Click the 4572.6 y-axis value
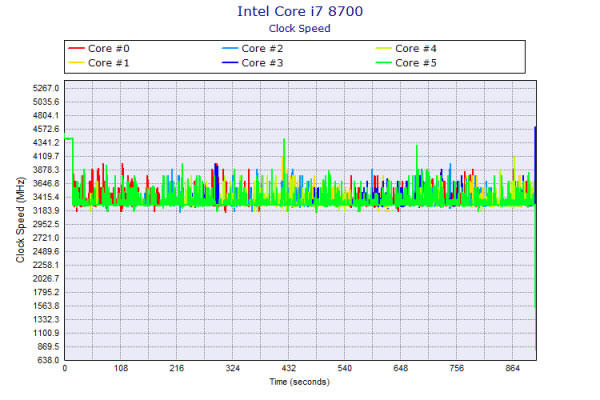 point(46,129)
